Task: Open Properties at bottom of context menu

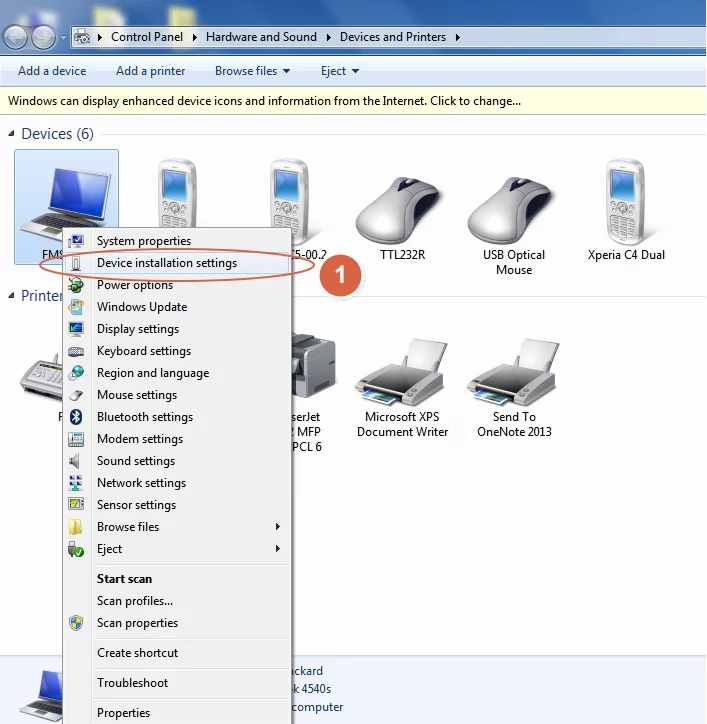Action: (x=176, y=713)
